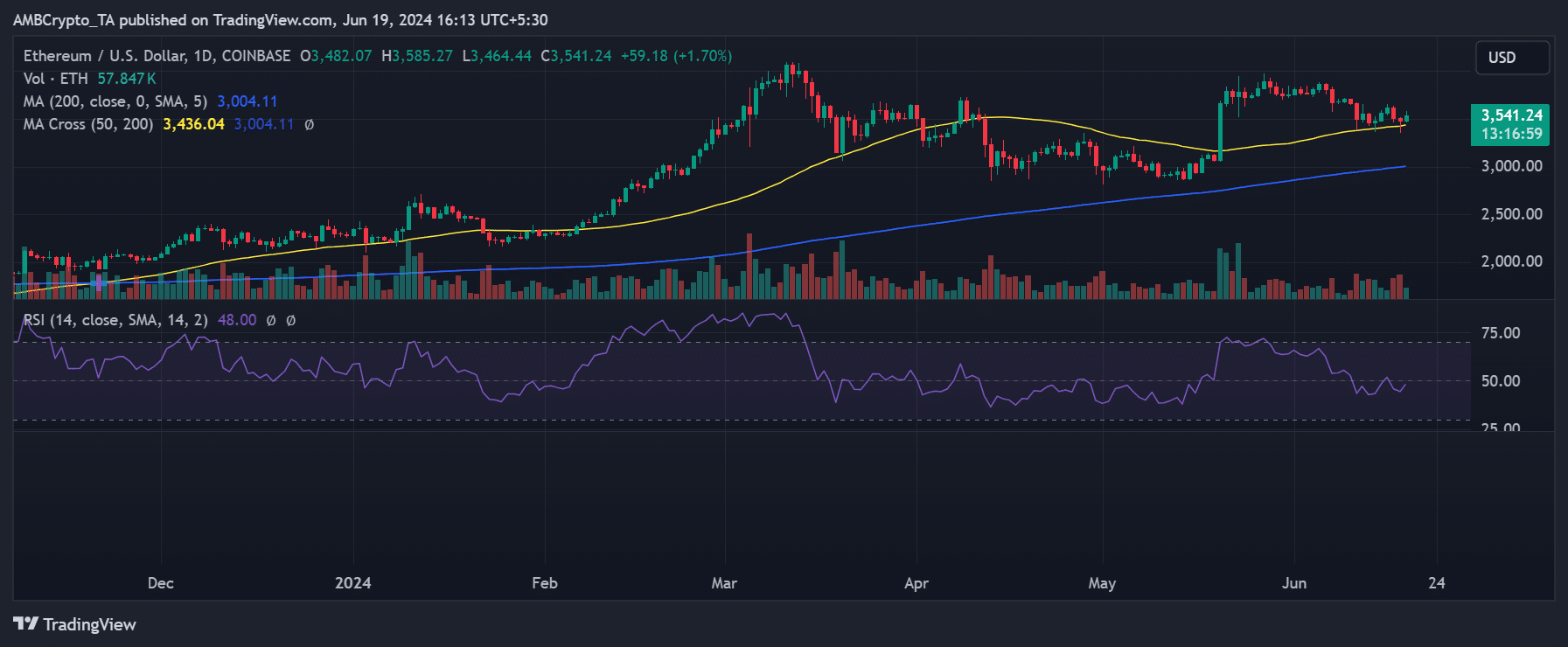Click the MA 200 value 3,004.11
The image size is (1568, 647).
click(247, 101)
